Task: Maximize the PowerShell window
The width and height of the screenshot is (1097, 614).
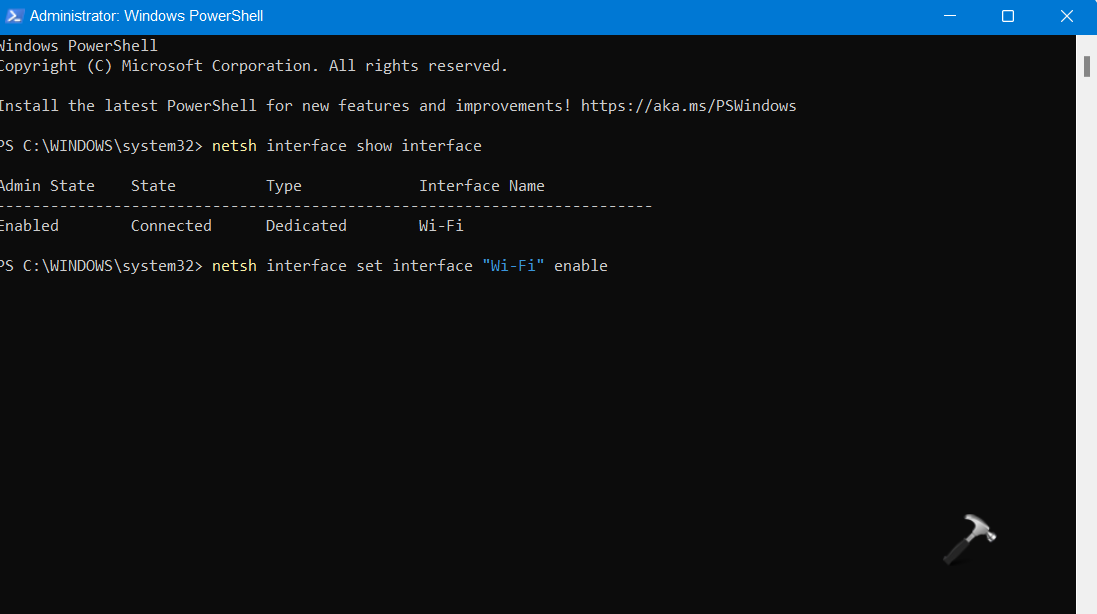Action: point(1008,16)
